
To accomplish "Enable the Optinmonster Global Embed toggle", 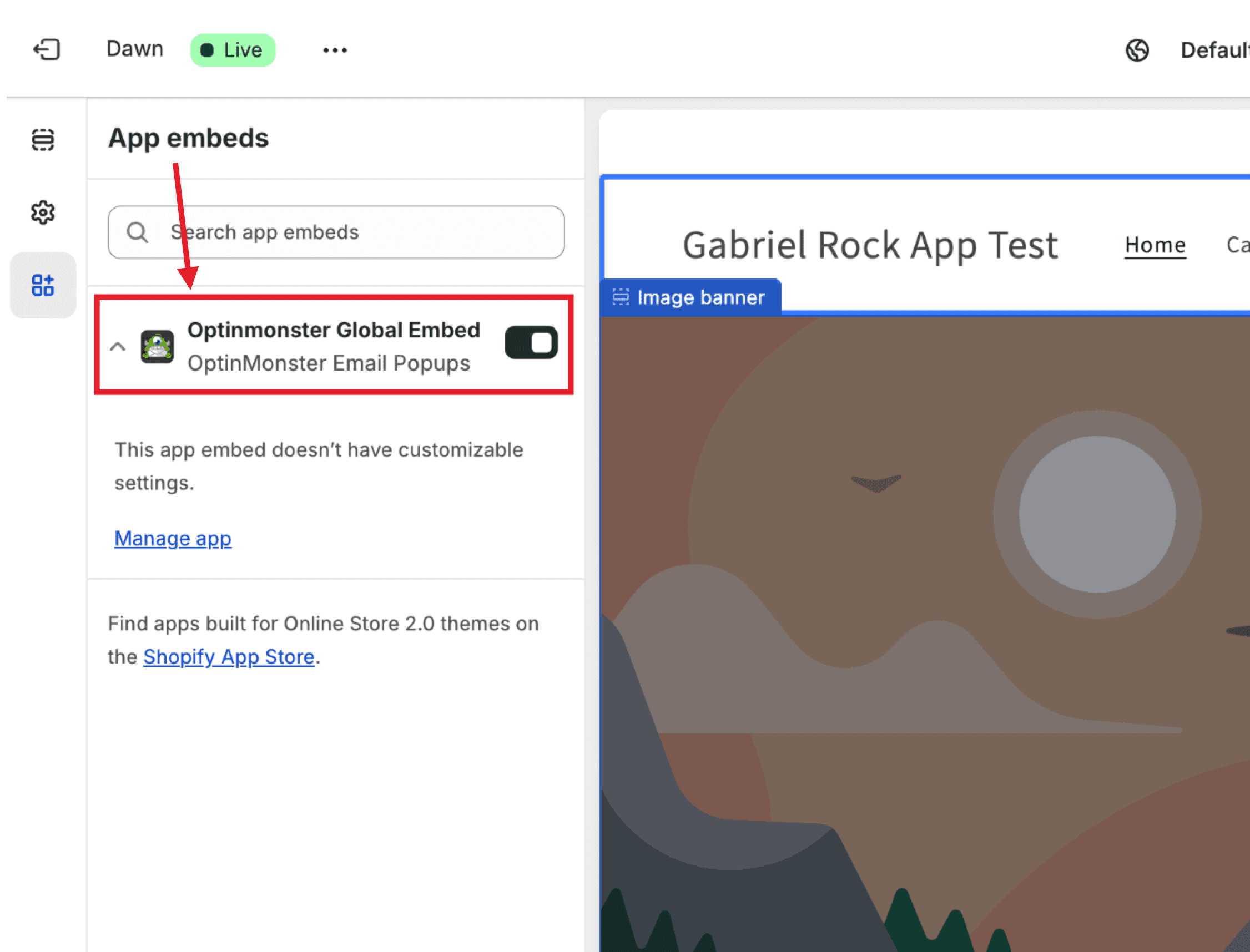I will click(x=531, y=342).
